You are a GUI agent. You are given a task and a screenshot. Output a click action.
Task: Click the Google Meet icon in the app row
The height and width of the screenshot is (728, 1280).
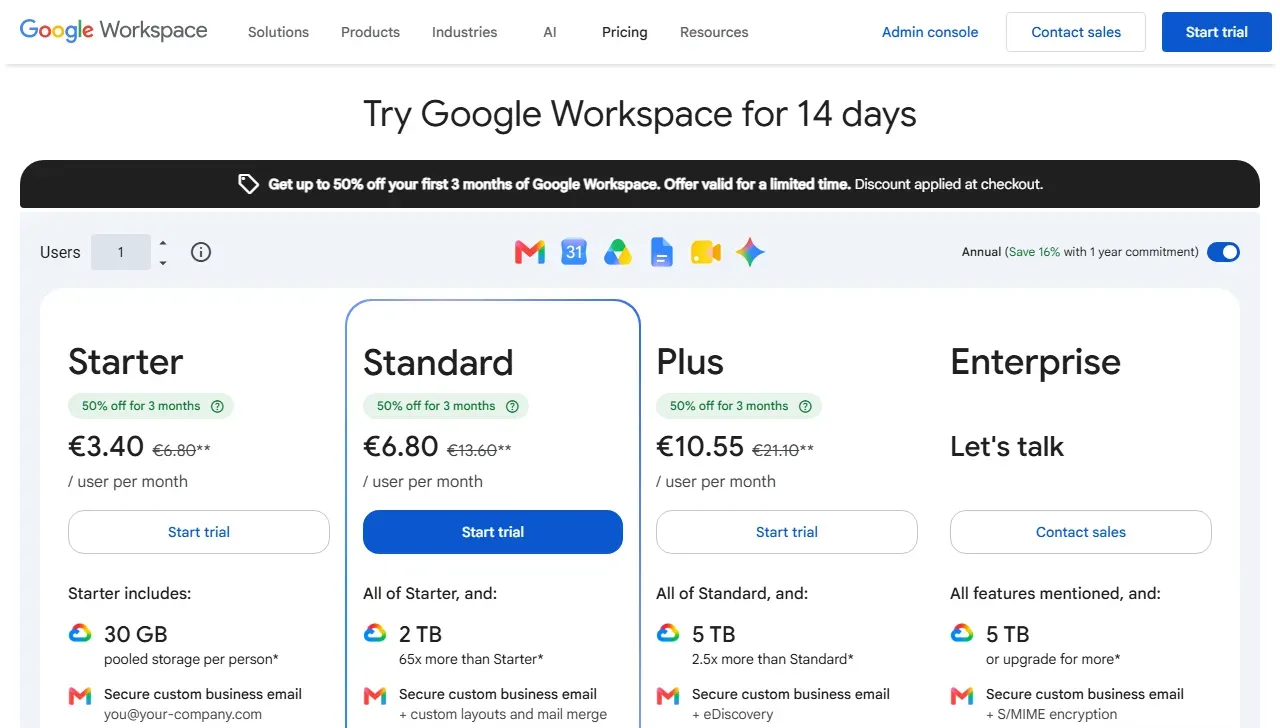tap(706, 252)
